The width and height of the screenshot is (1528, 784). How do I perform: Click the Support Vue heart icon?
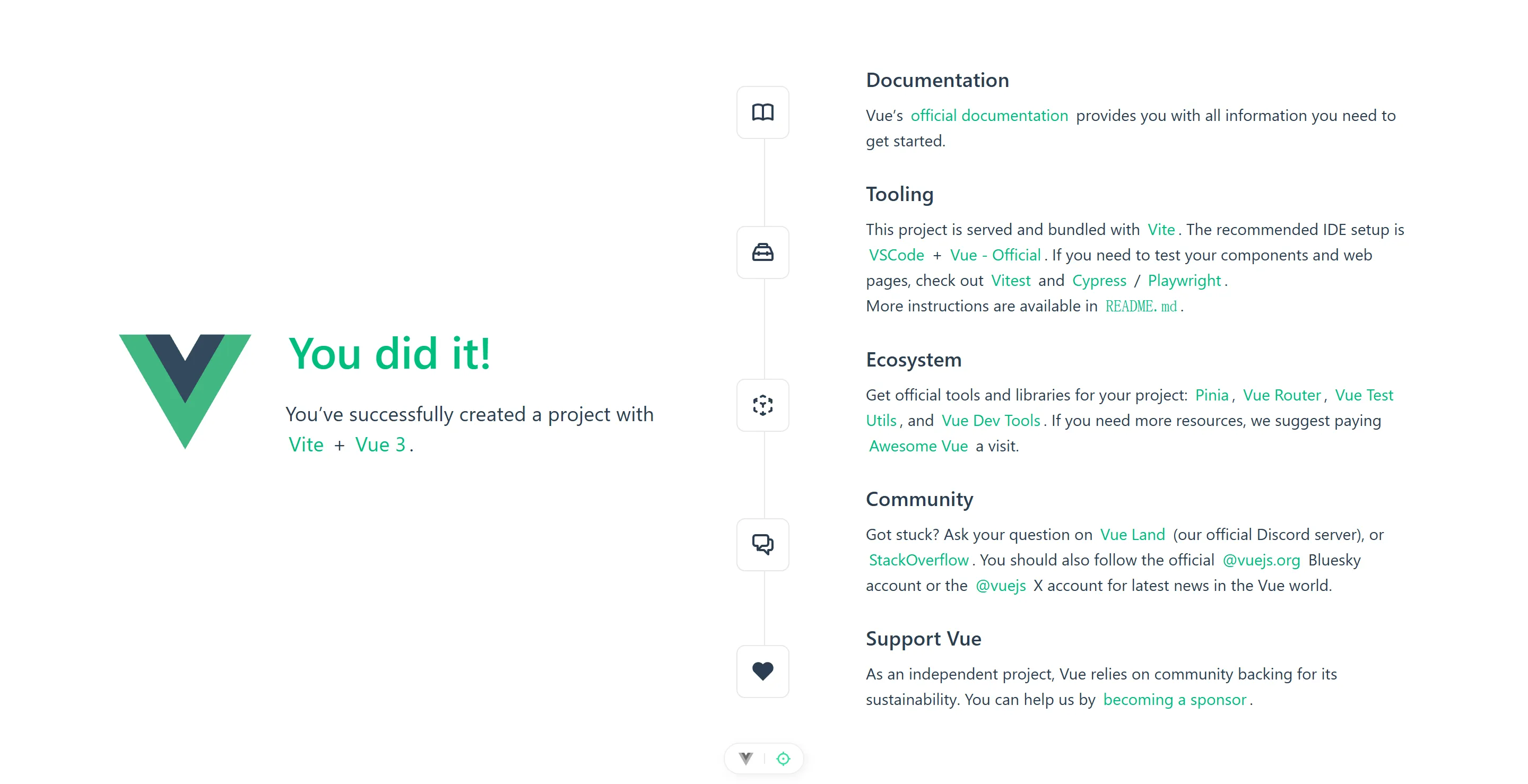tap(762, 672)
